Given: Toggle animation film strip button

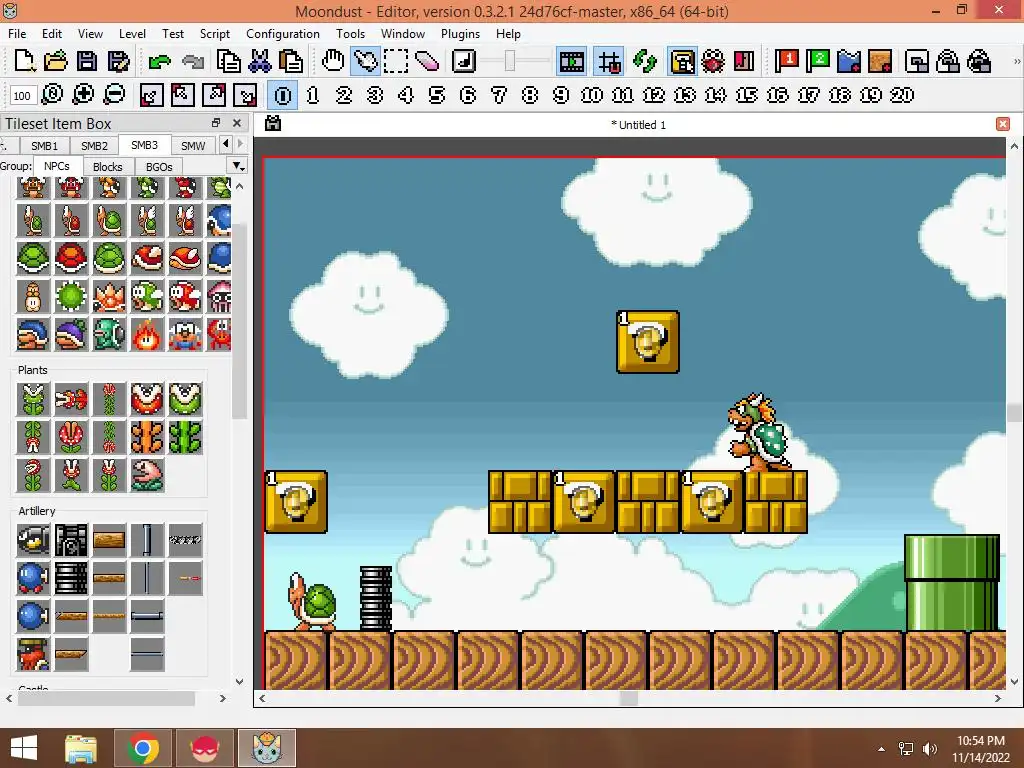Looking at the screenshot, I should coord(571,61).
